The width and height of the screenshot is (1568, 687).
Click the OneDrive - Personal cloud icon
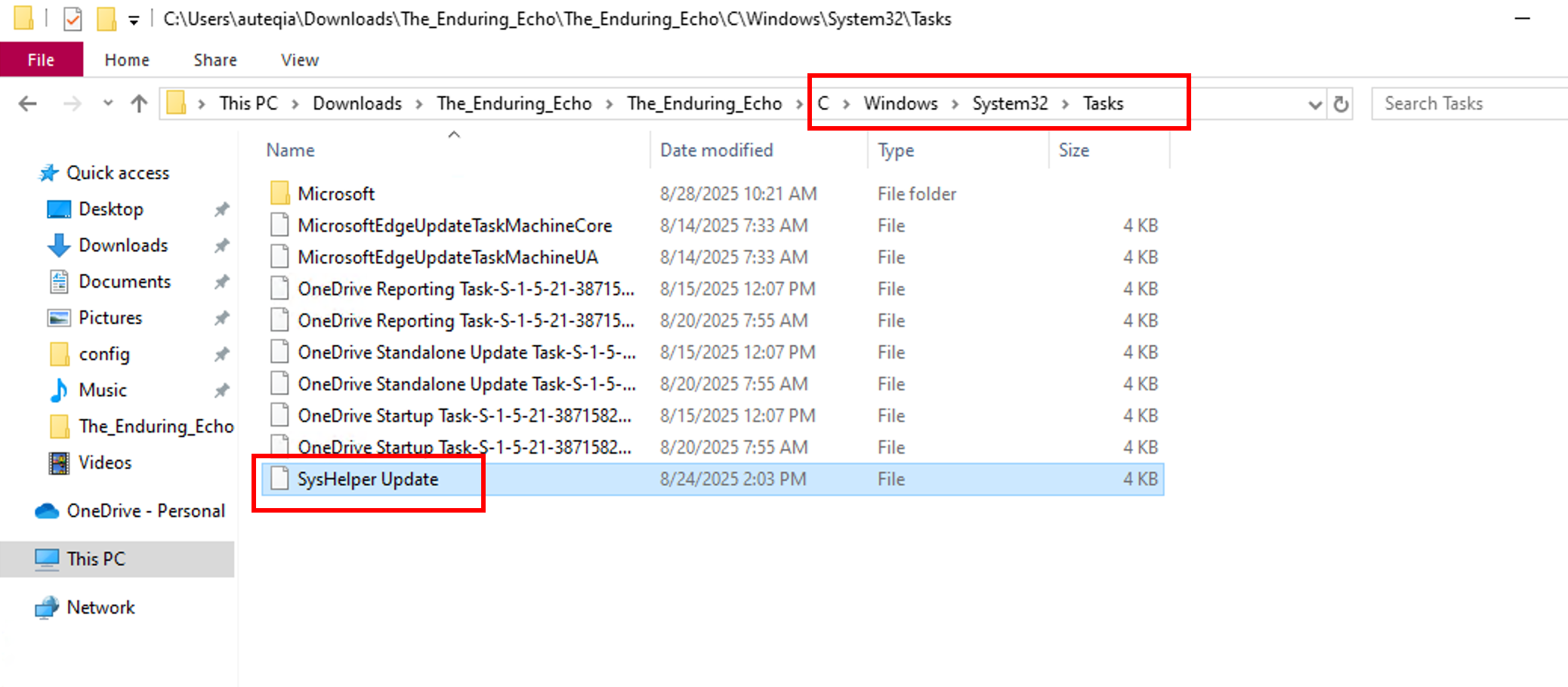[47, 511]
